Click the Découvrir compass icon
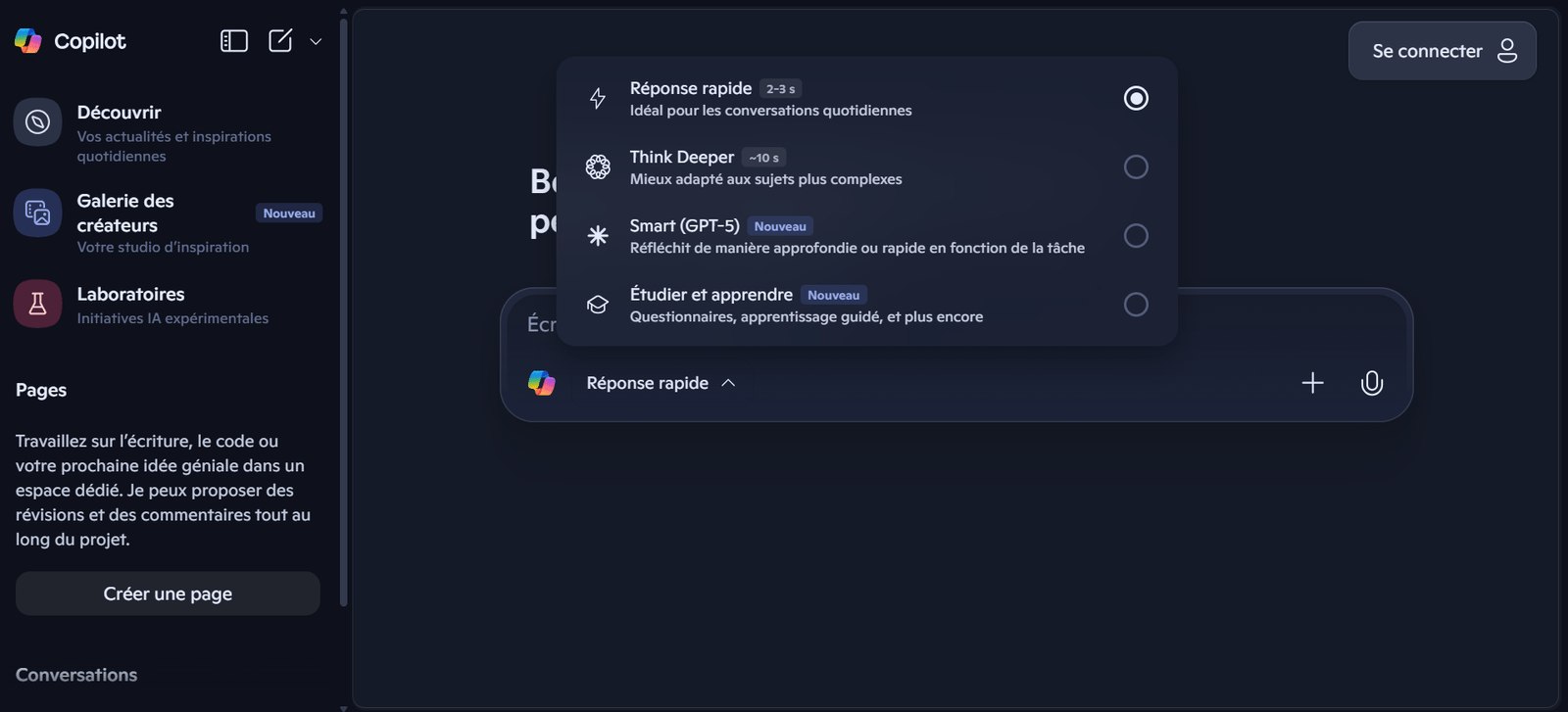Screen dimensions: 1568x712 (x=37, y=122)
